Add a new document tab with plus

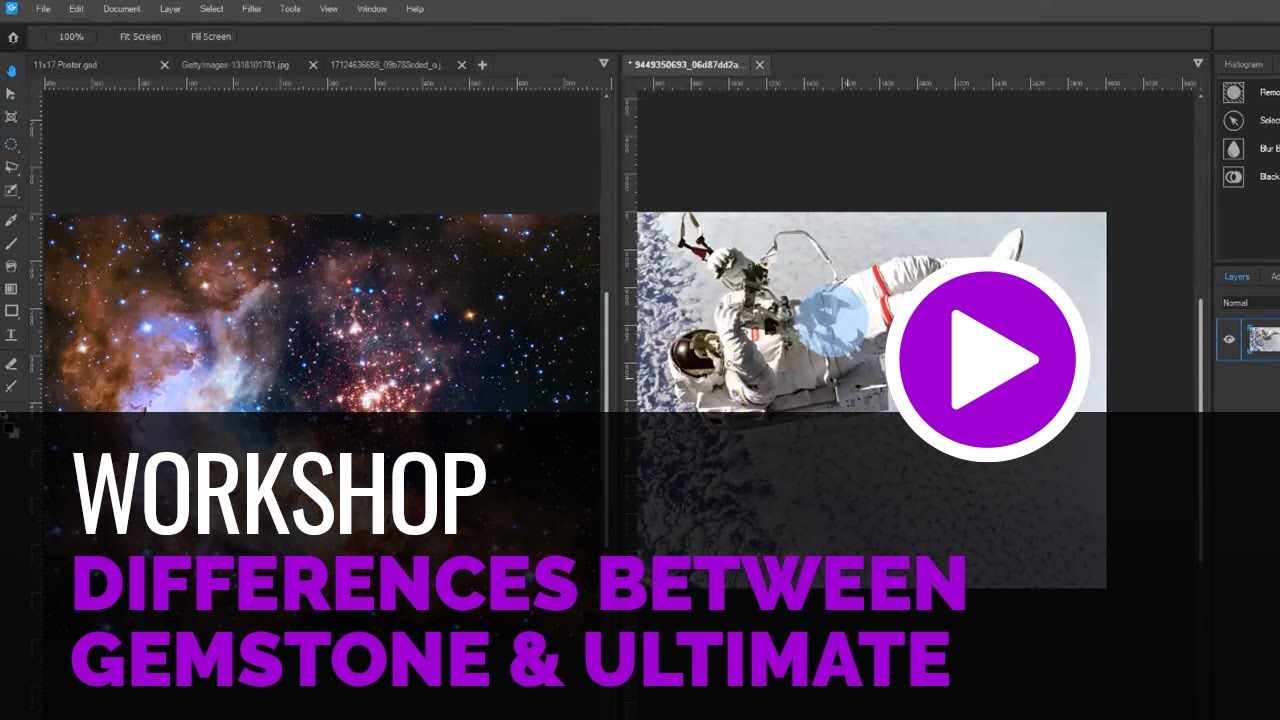482,65
